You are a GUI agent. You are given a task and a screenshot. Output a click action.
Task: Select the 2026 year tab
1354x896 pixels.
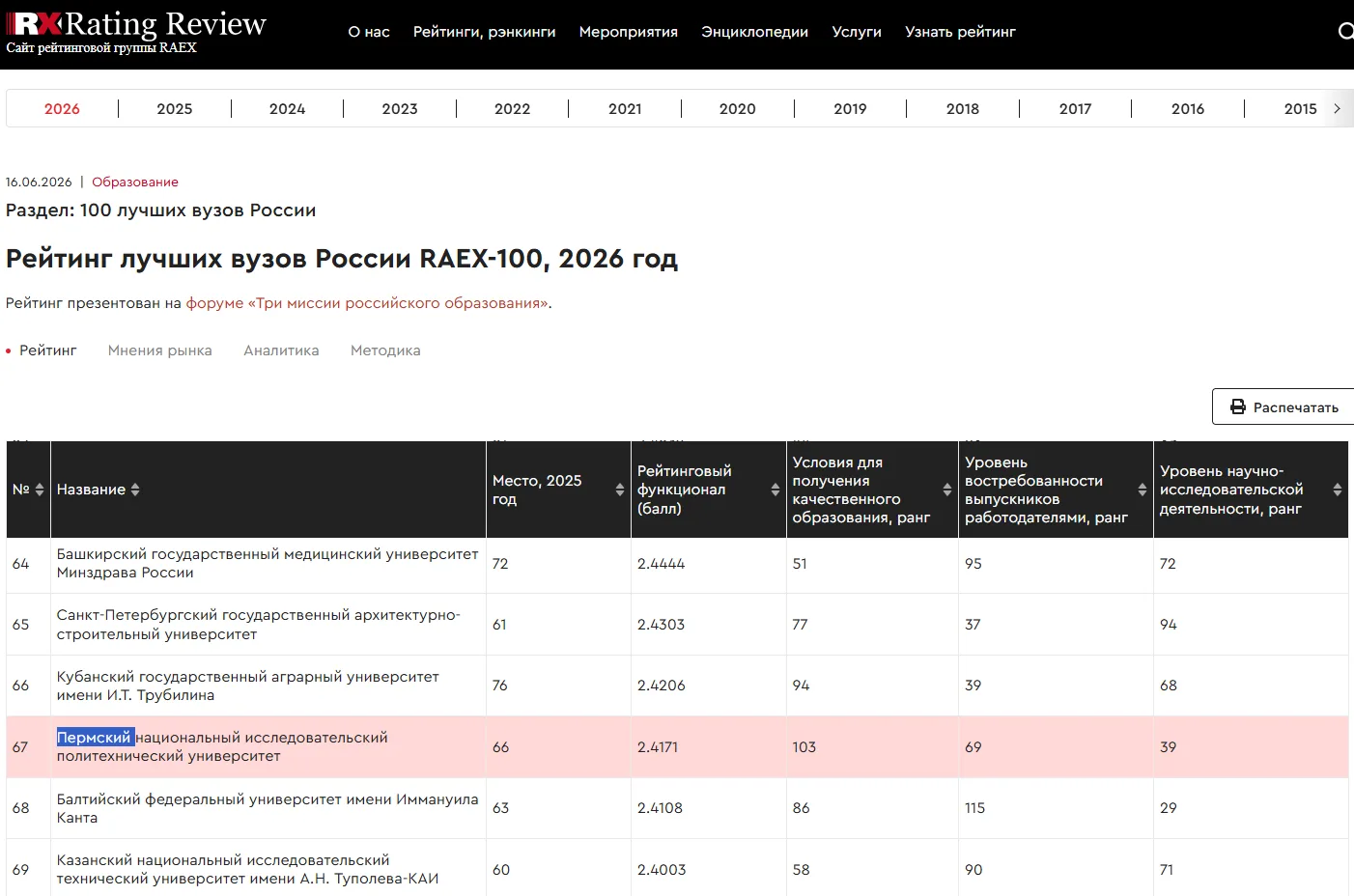click(62, 109)
